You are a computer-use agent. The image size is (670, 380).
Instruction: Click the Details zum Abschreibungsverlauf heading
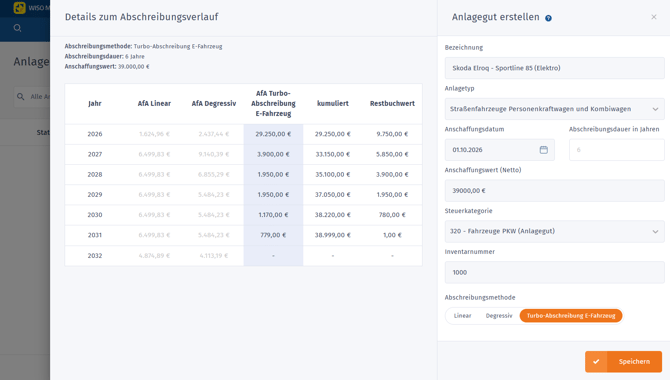coord(141,17)
